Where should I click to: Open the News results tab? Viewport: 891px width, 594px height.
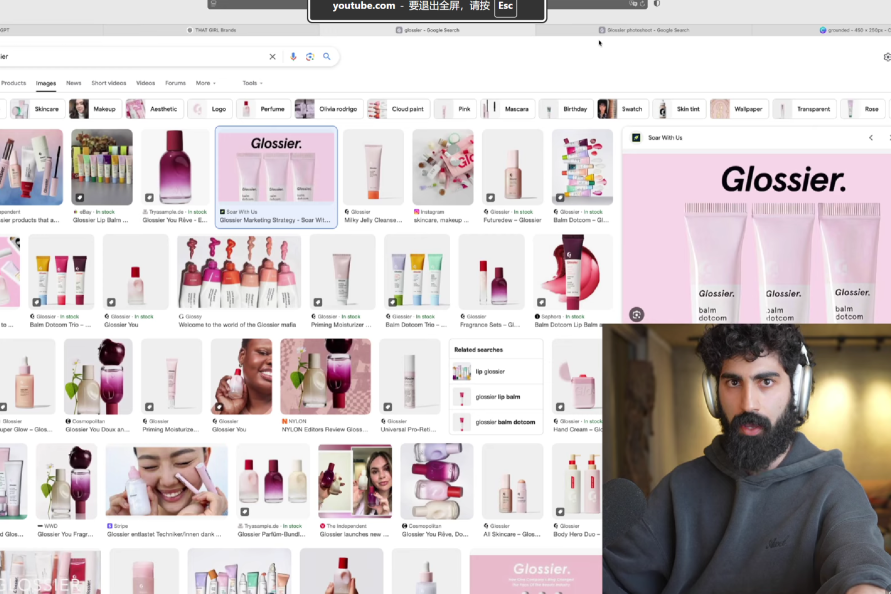coord(73,83)
